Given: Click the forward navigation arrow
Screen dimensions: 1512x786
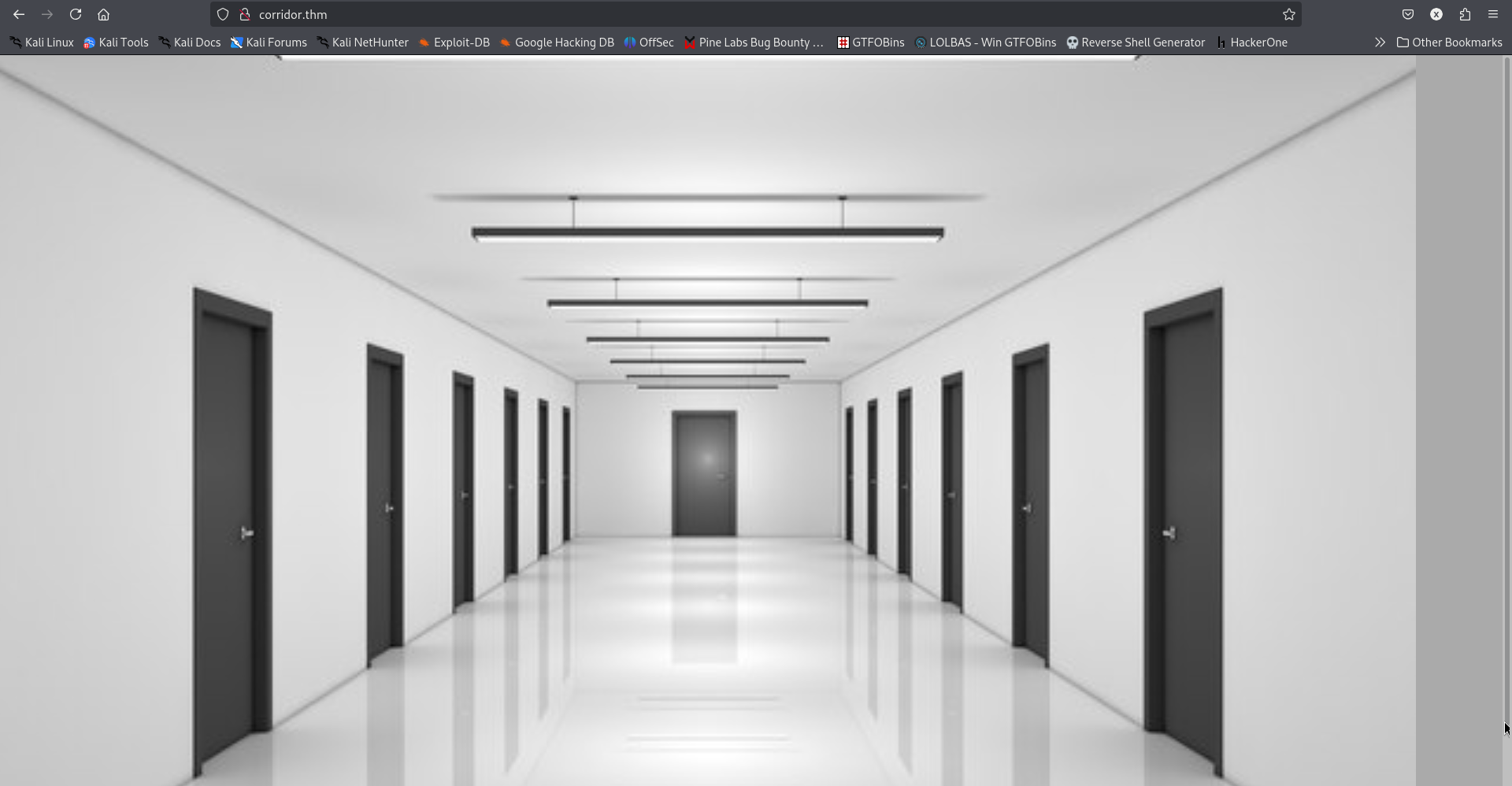Looking at the screenshot, I should [47, 14].
